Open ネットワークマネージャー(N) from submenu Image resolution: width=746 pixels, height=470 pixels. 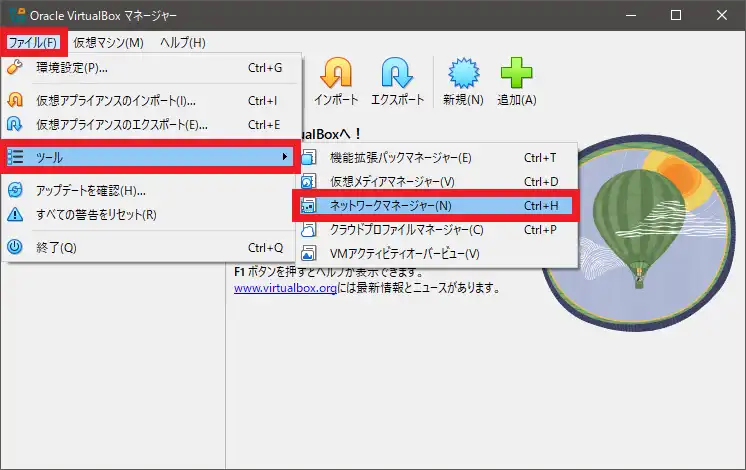[x=435, y=206]
